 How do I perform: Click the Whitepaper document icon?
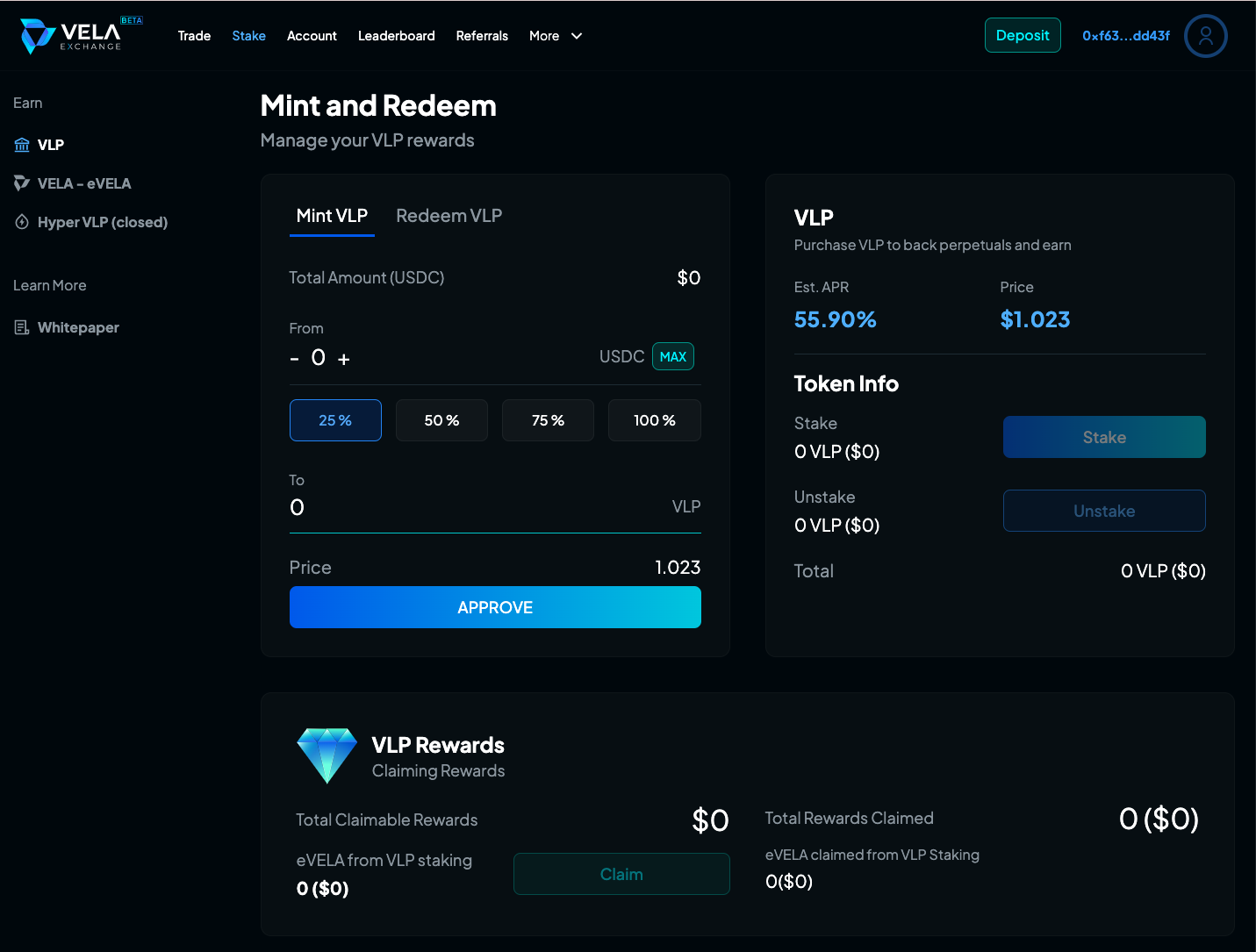[x=22, y=327]
